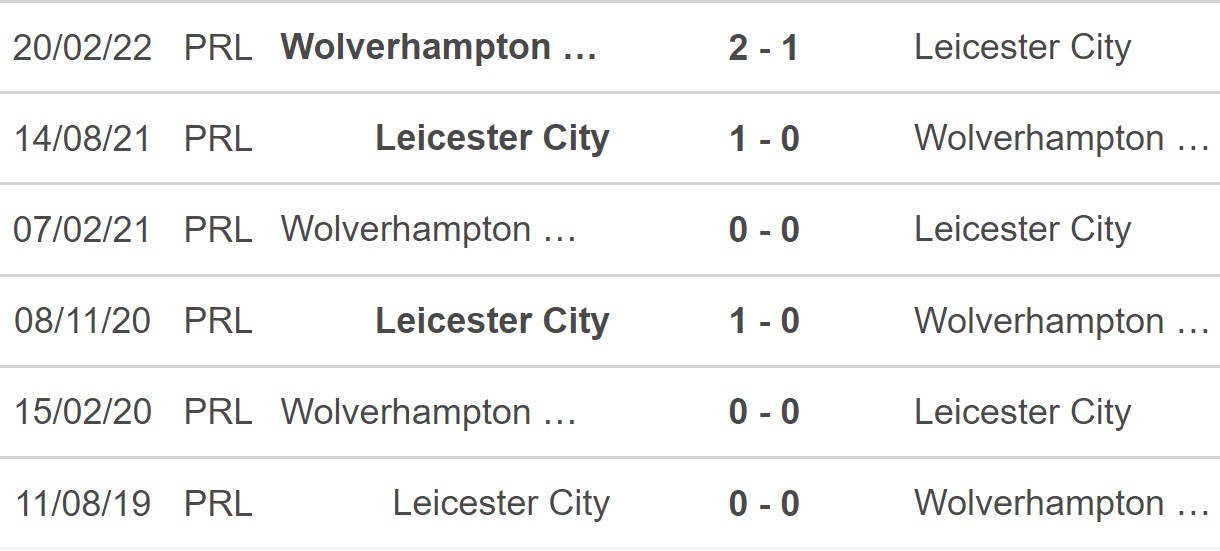Select Wolverhampton away team on 08/11/20

click(x=1062, y=321)
